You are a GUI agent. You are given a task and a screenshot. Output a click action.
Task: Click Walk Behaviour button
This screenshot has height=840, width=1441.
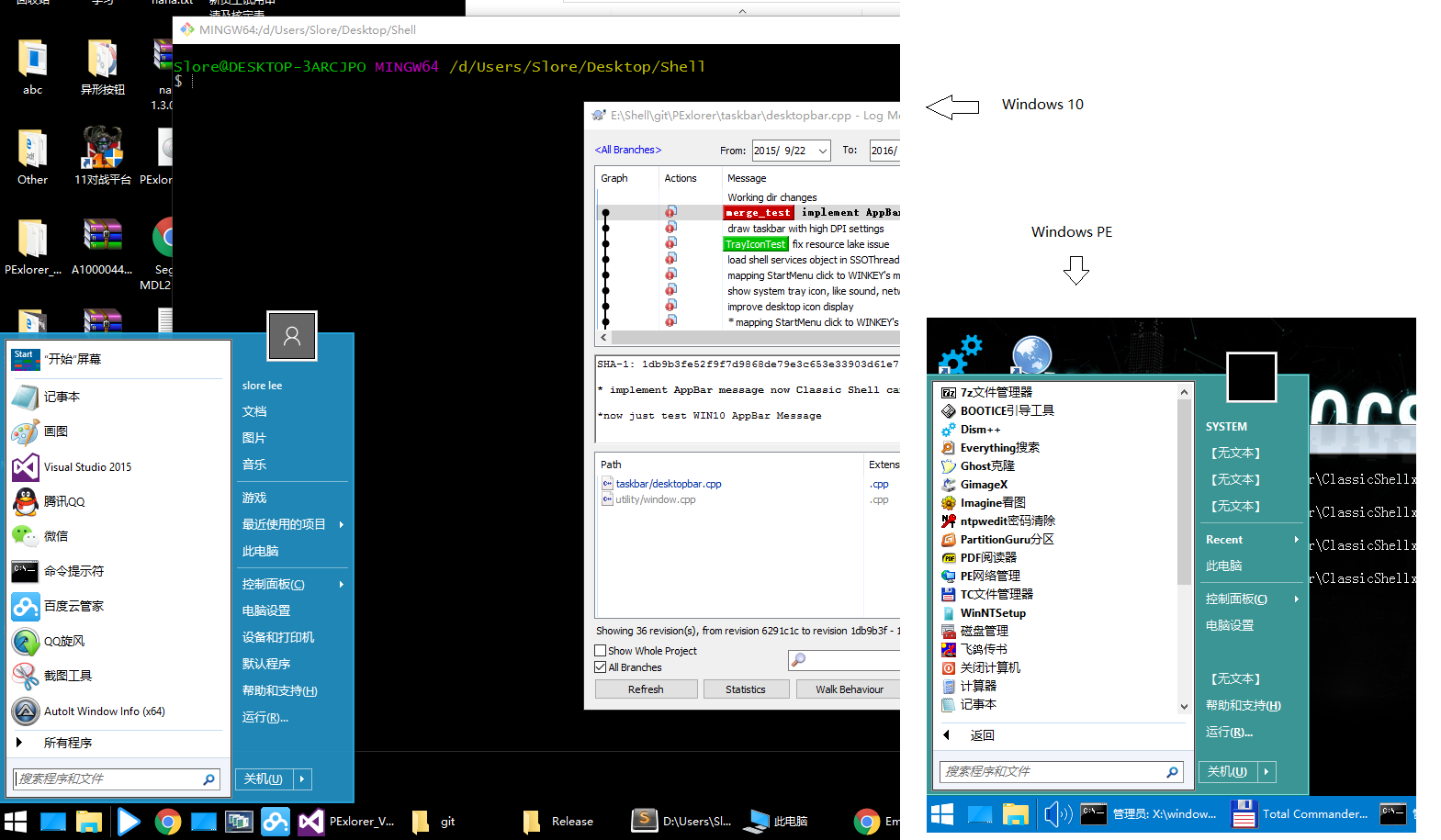pos(848,689)
